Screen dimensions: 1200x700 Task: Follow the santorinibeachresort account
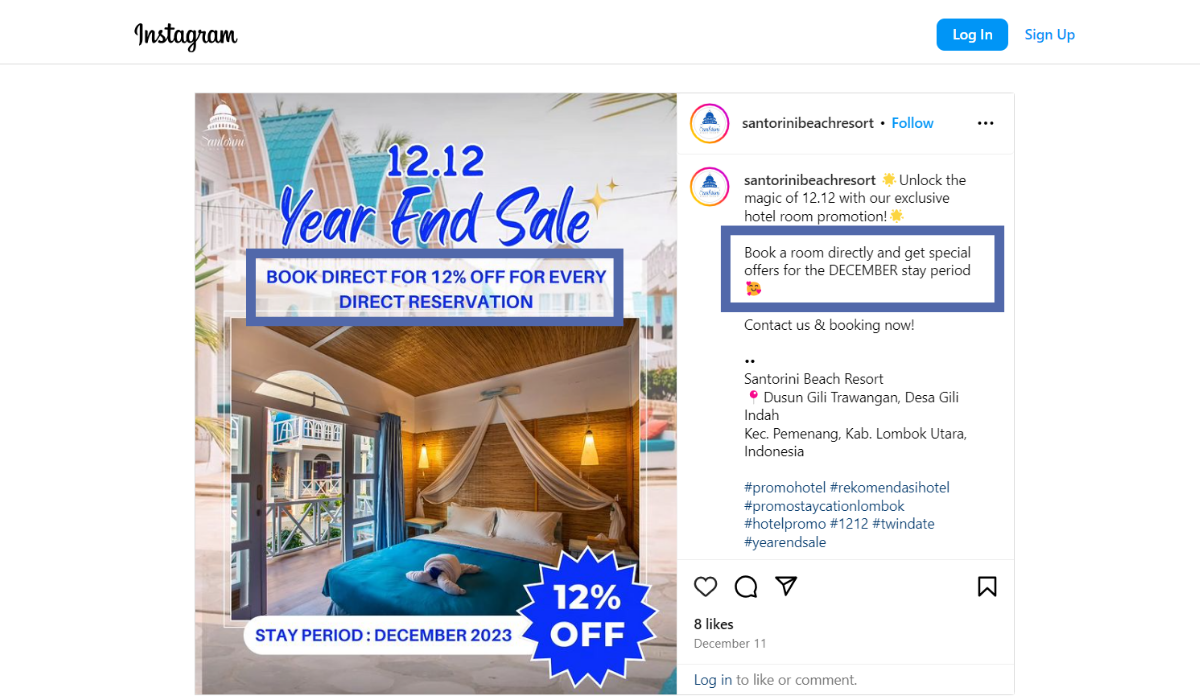[x=913, y=123]
